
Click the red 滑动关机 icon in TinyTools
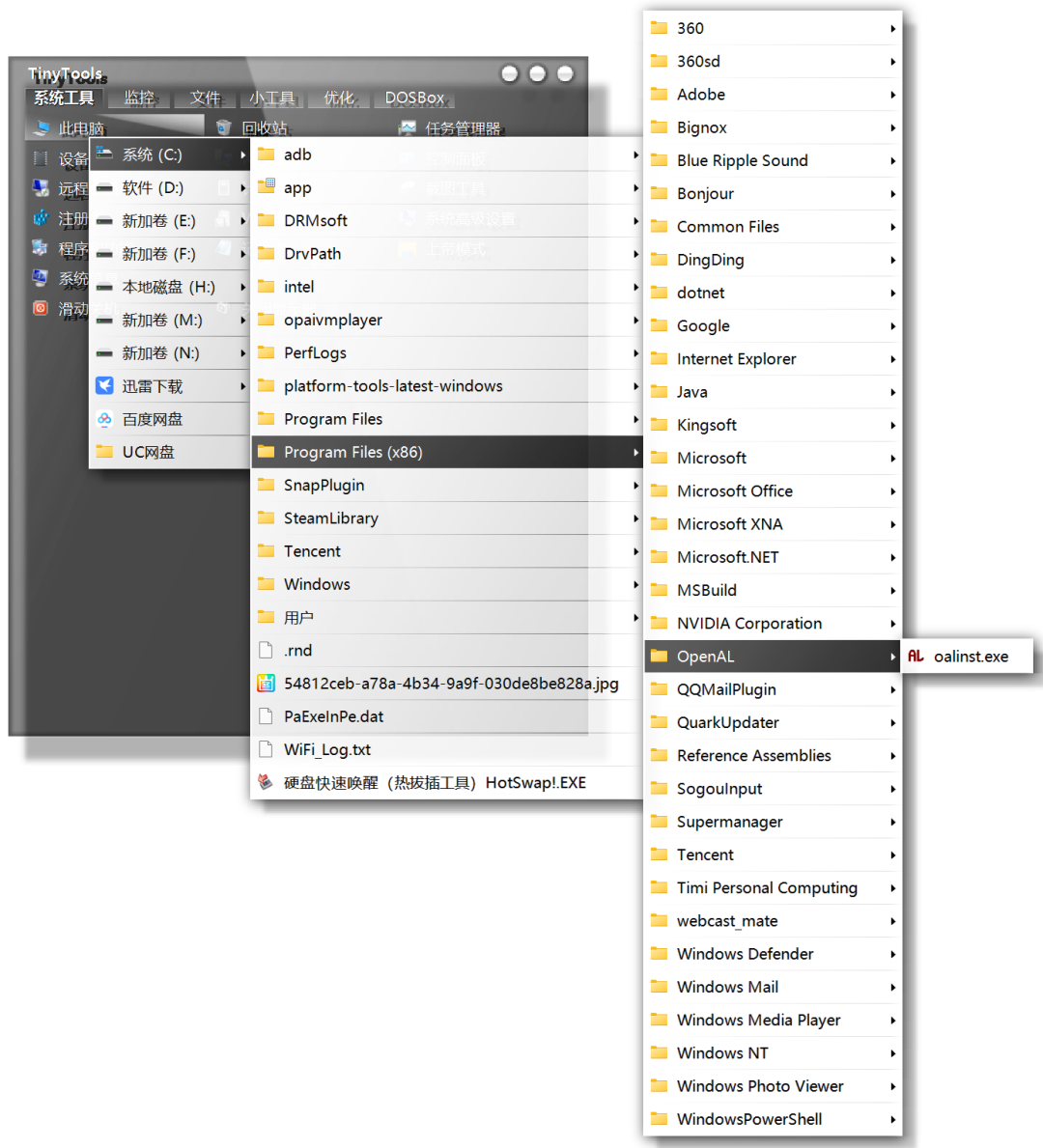41,308
